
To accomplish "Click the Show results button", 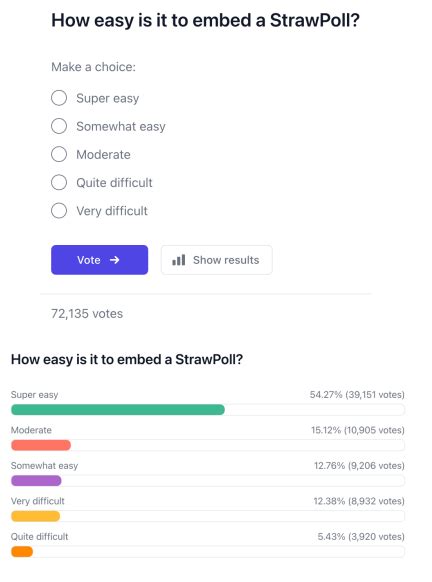I will (217, 260).
